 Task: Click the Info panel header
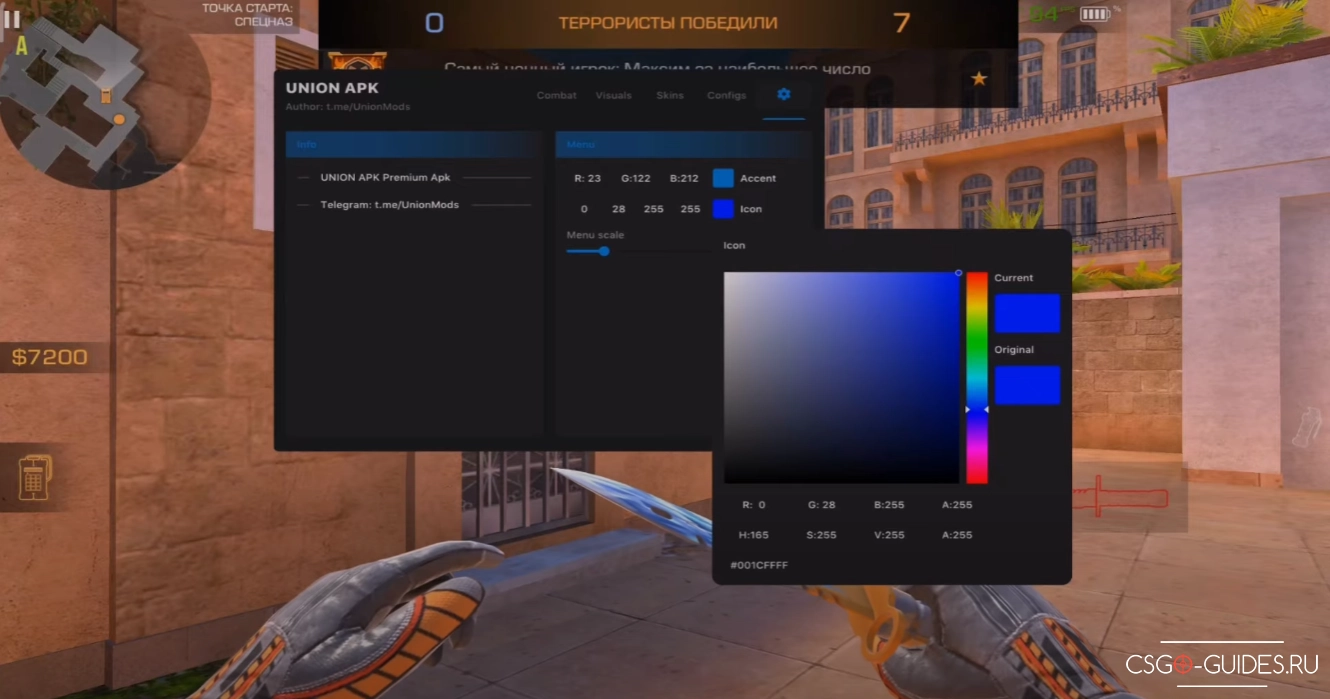tap(413, 145)
